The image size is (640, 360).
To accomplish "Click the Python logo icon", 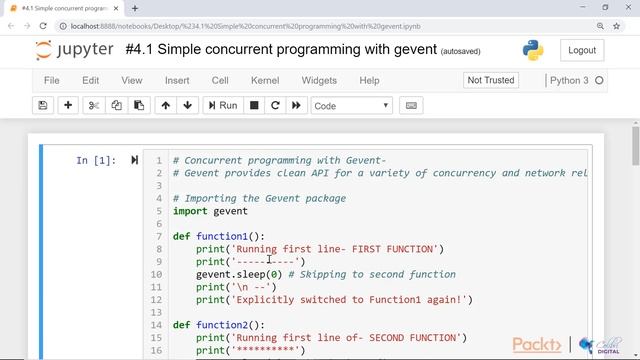I will [533, 50].
